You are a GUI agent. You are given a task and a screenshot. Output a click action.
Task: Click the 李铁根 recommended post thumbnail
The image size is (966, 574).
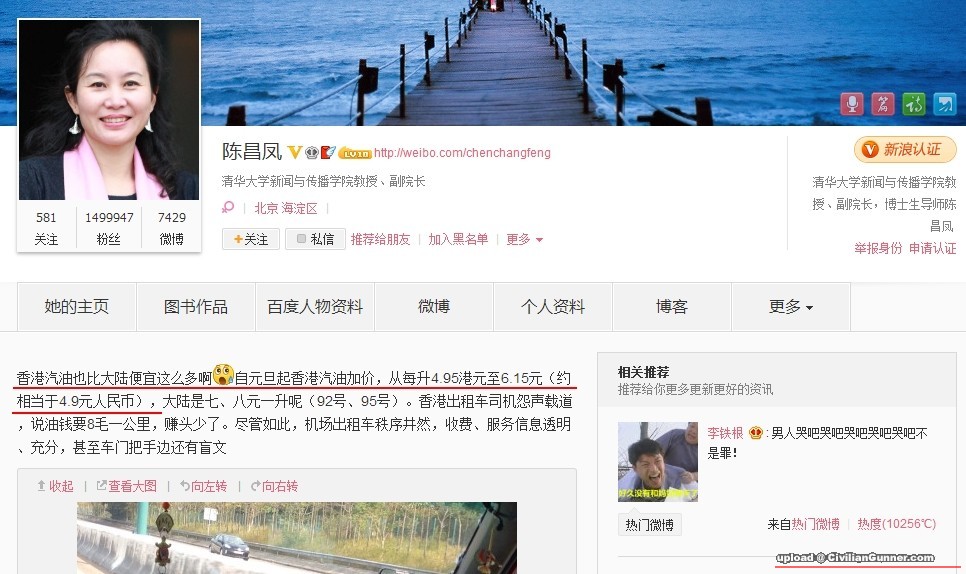pyautogui.click(x=658, y=461)
